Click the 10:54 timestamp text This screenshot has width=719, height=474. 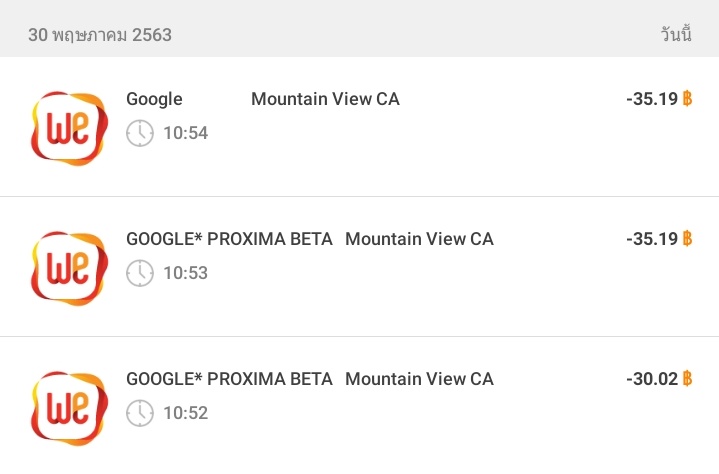186,133
